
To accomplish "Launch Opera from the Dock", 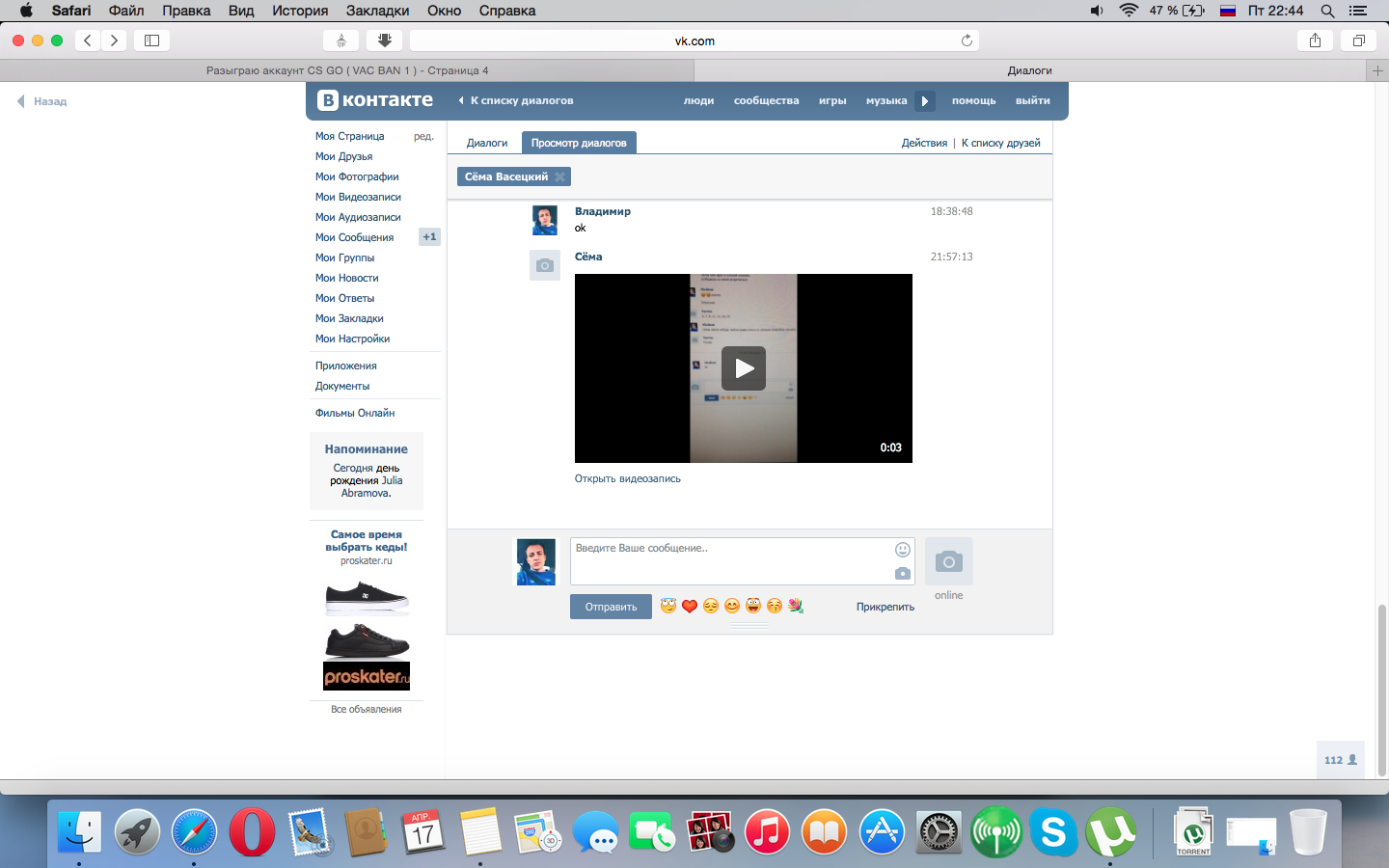I will coord(252,831).
